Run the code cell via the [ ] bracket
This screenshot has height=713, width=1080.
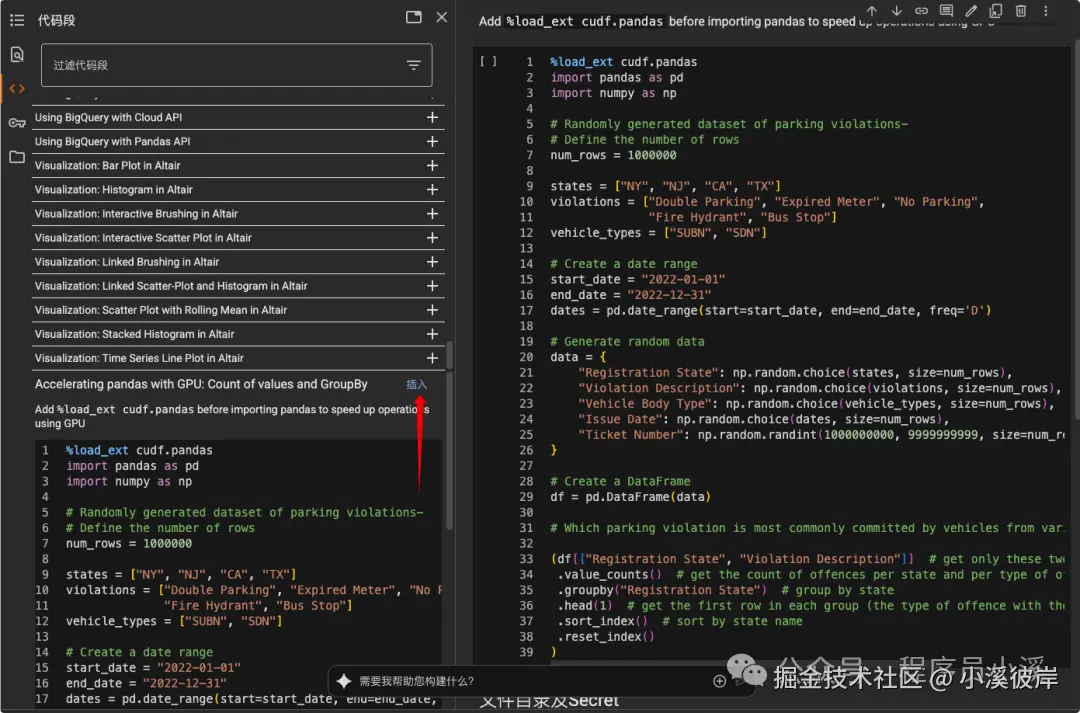(x=488, y=61)
